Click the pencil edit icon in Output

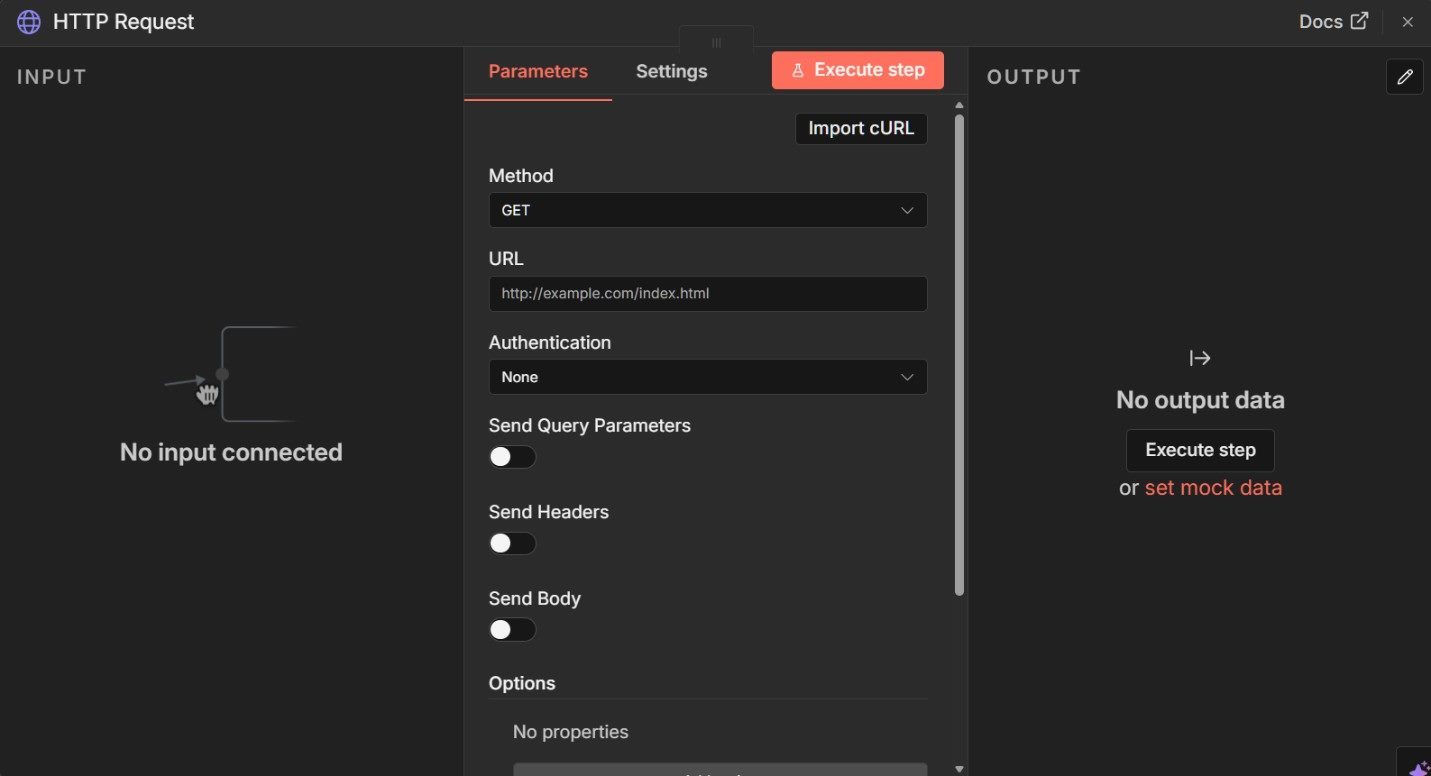click(1404, 77)
